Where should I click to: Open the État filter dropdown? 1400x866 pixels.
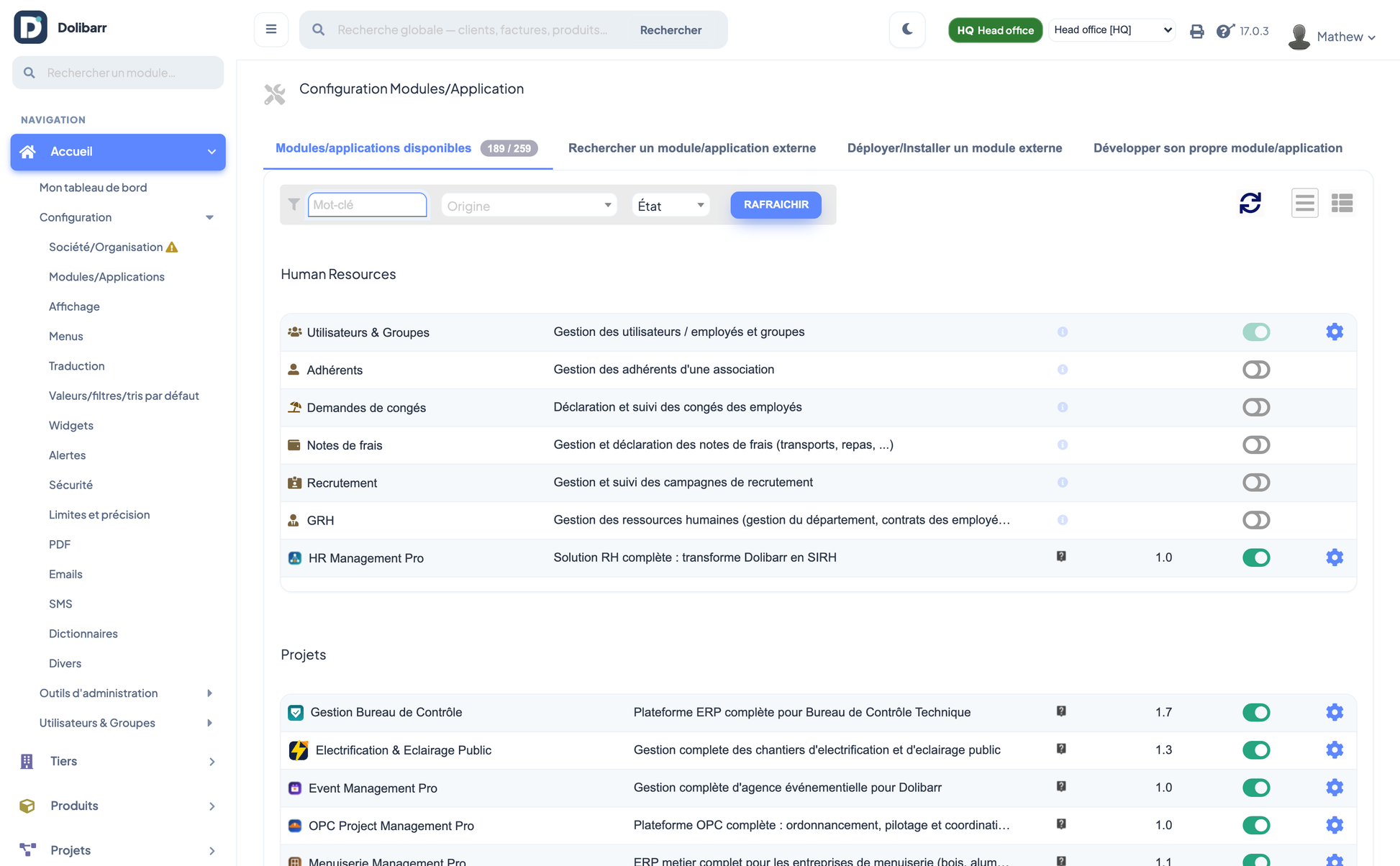tap(671, 206)
